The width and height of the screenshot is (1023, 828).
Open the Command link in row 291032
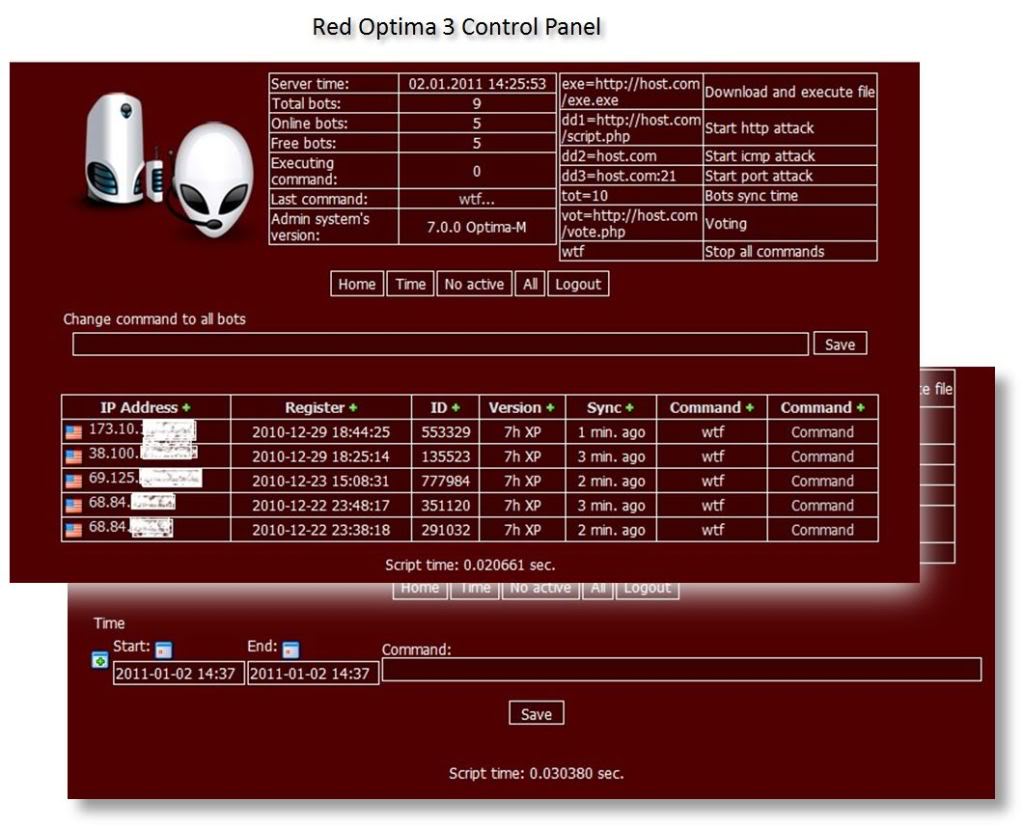click(x=822, y=530)
